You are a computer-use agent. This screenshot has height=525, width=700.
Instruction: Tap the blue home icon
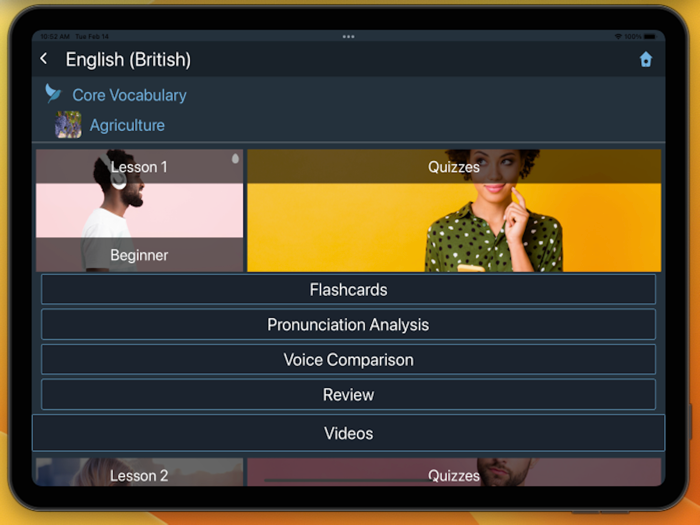[x=646, y=59]
